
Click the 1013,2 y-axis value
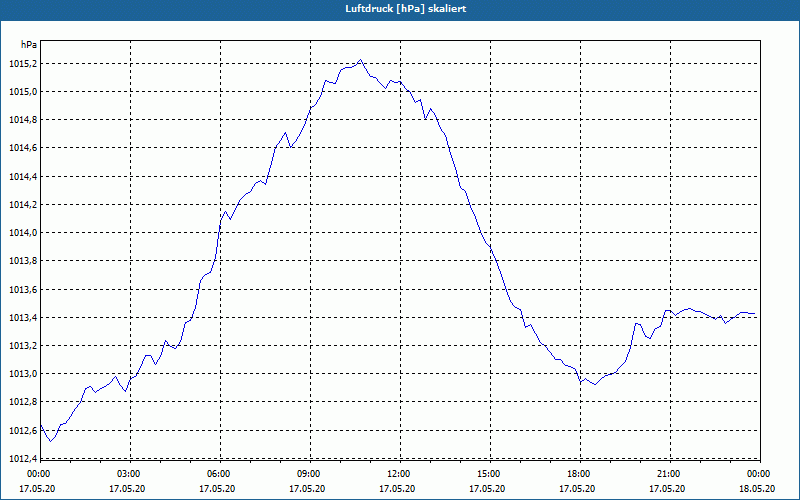(22, 345)
